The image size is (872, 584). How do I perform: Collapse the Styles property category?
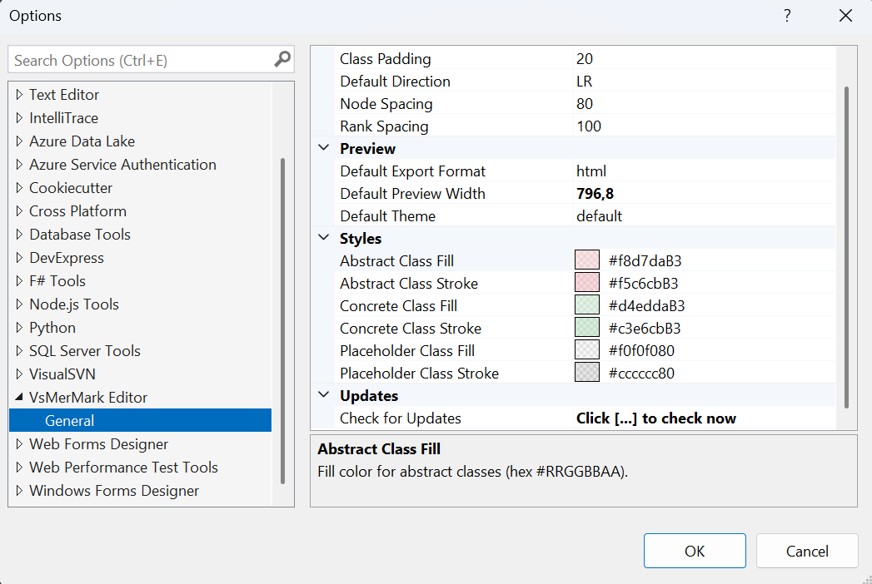pos(323,238)
